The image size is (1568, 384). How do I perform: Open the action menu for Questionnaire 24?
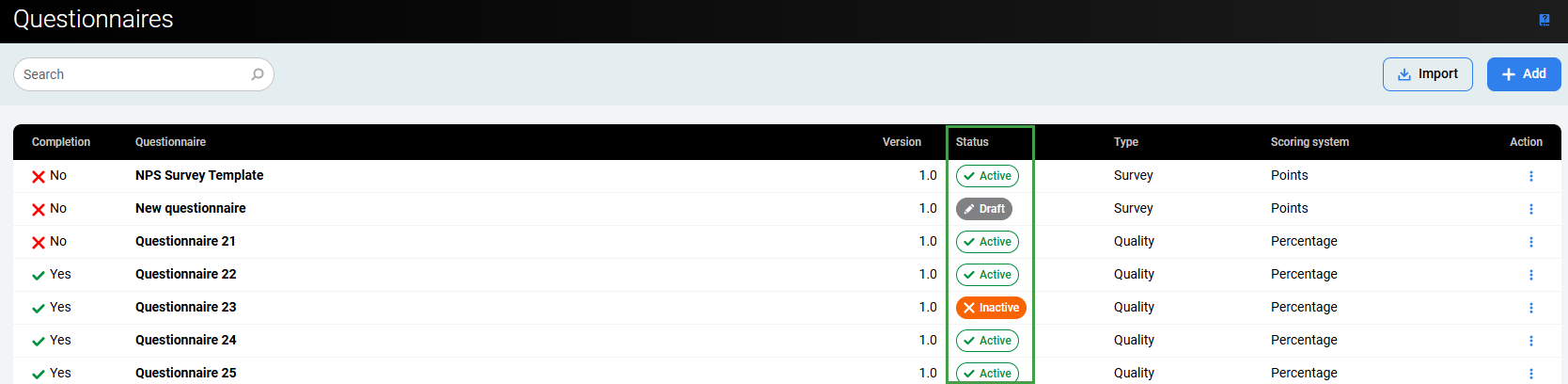coord(1530,341)
